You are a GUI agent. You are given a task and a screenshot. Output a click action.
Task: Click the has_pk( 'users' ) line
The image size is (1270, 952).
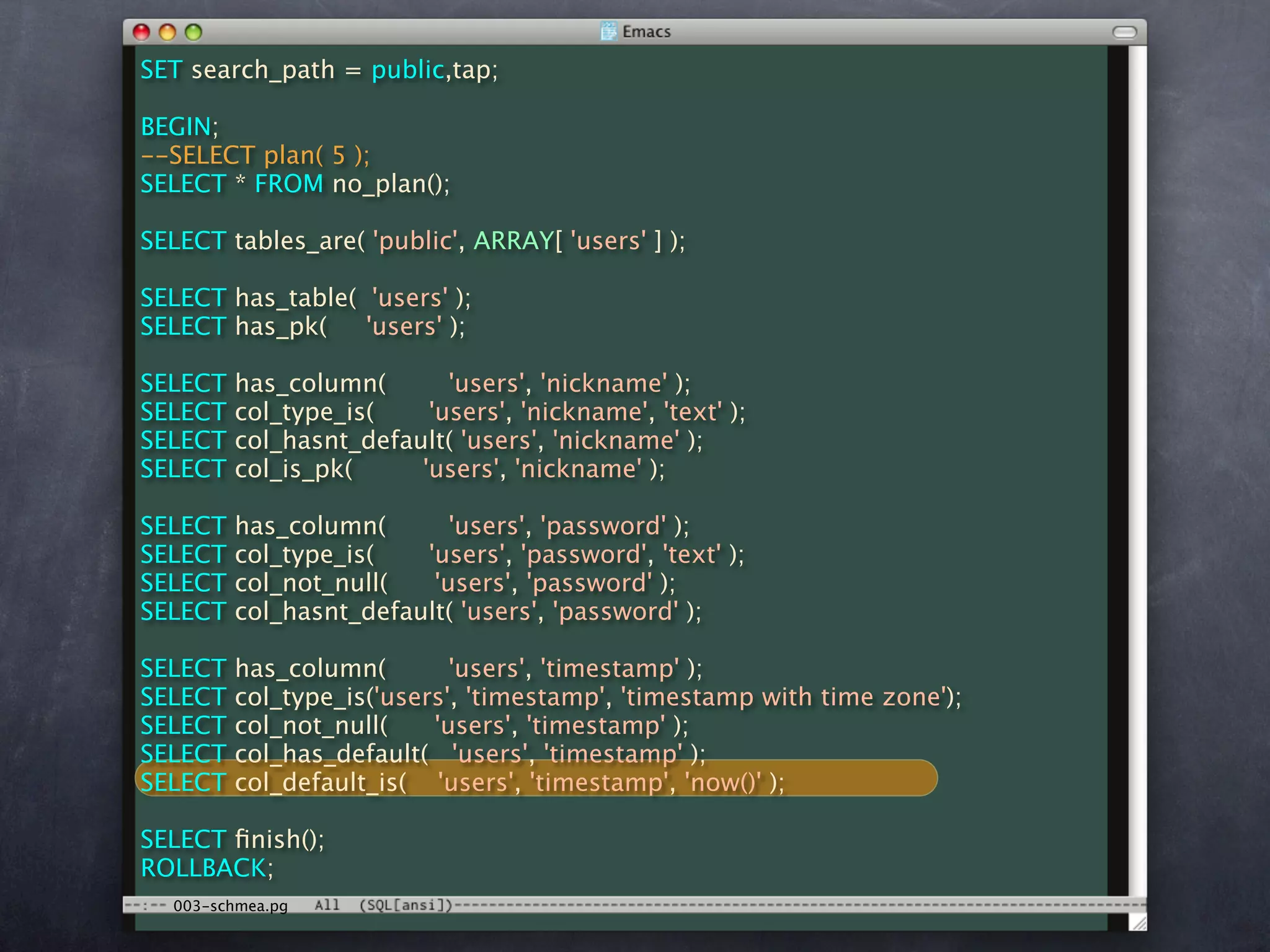click(x=303, y=327)
